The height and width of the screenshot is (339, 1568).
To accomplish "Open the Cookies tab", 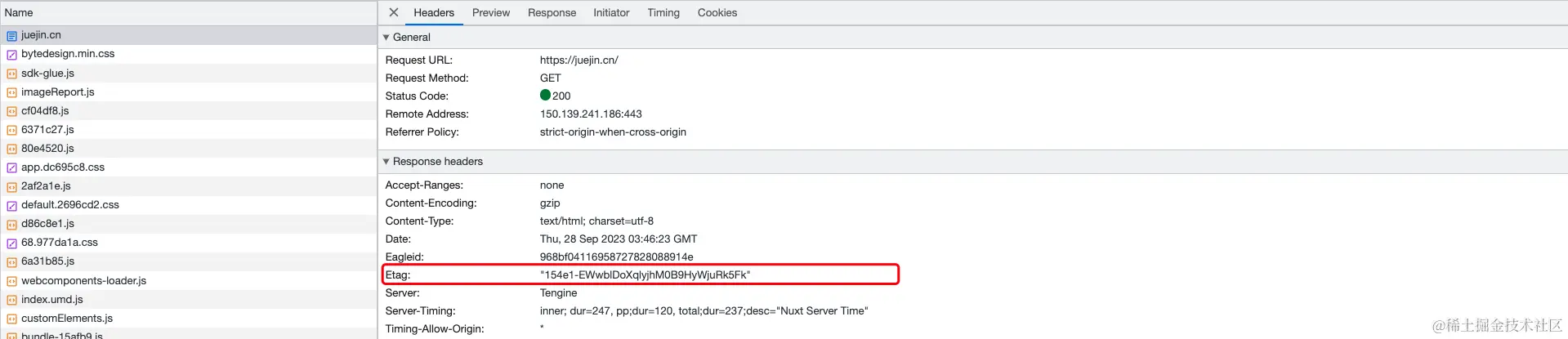I will [717, 13].
